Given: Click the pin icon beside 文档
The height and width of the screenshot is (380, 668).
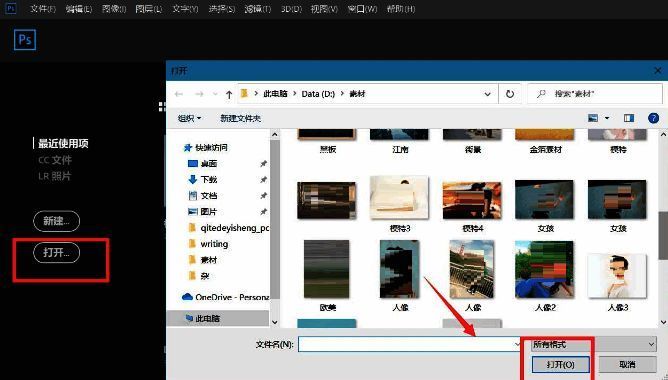Looking at the screenshot, I should (264, 196).
